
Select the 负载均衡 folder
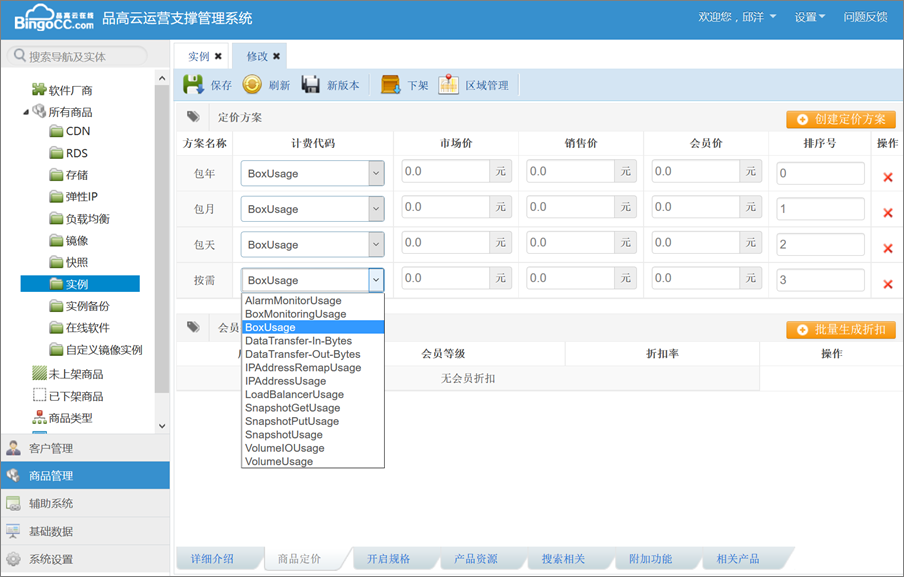[80, 218]
